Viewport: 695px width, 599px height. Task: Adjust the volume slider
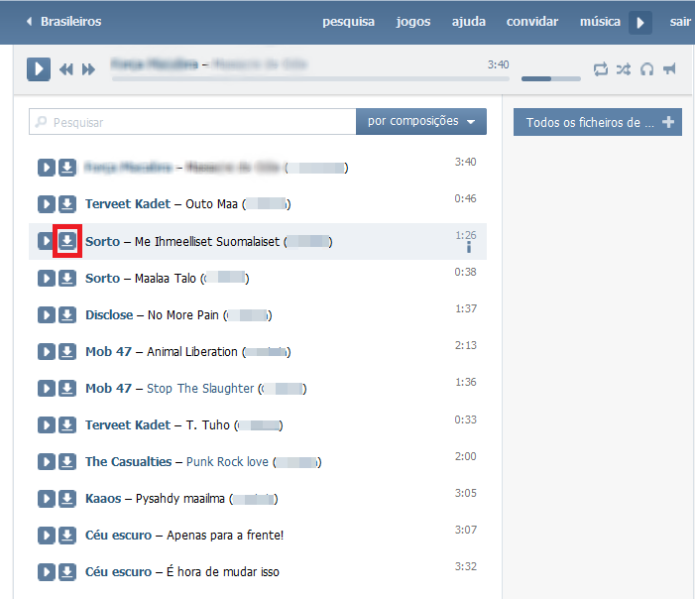click(551, 78)
